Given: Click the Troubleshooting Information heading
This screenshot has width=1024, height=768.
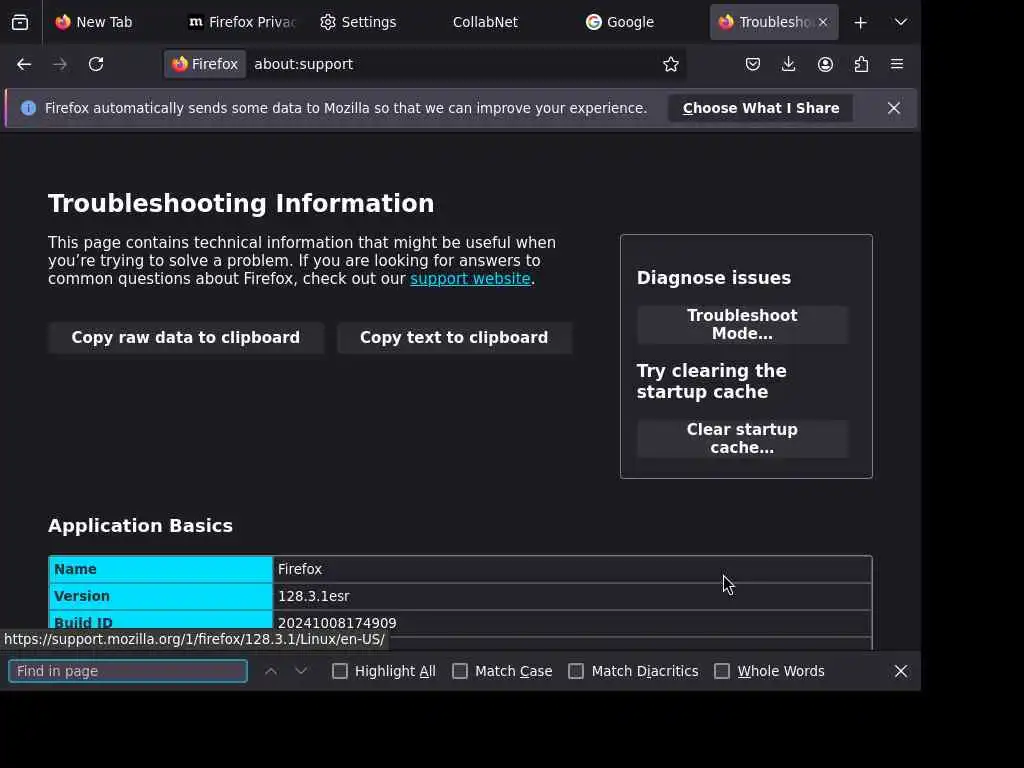Looking at the screenshot, I should pos(241,204).
